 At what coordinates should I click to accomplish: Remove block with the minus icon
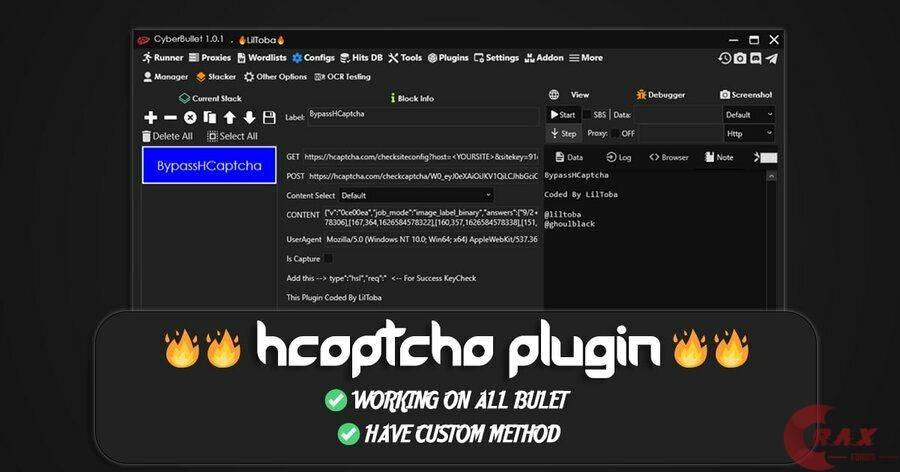pyautogui.click(x=170, y=118)
